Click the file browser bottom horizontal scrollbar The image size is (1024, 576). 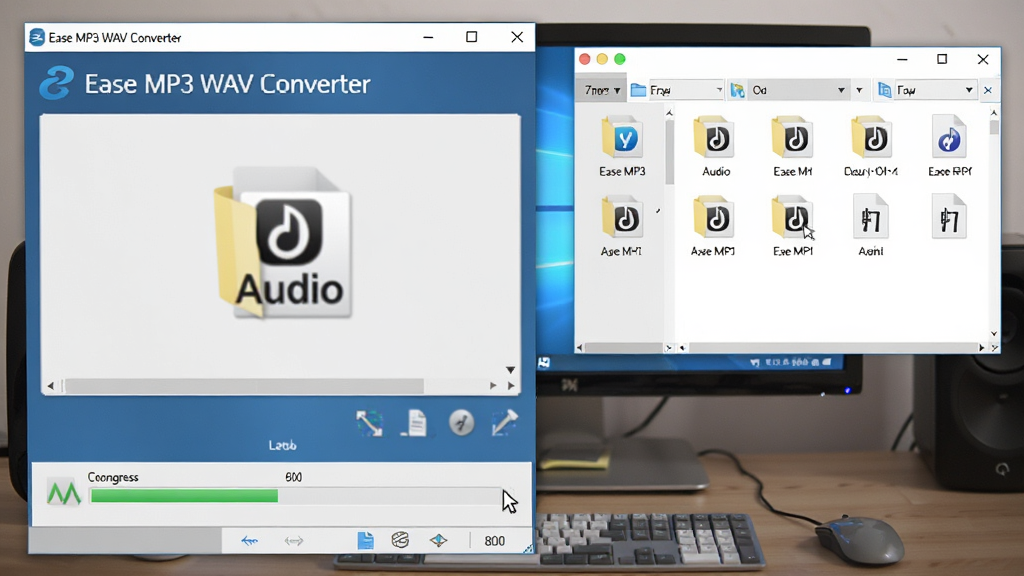(x=831, y=348)
